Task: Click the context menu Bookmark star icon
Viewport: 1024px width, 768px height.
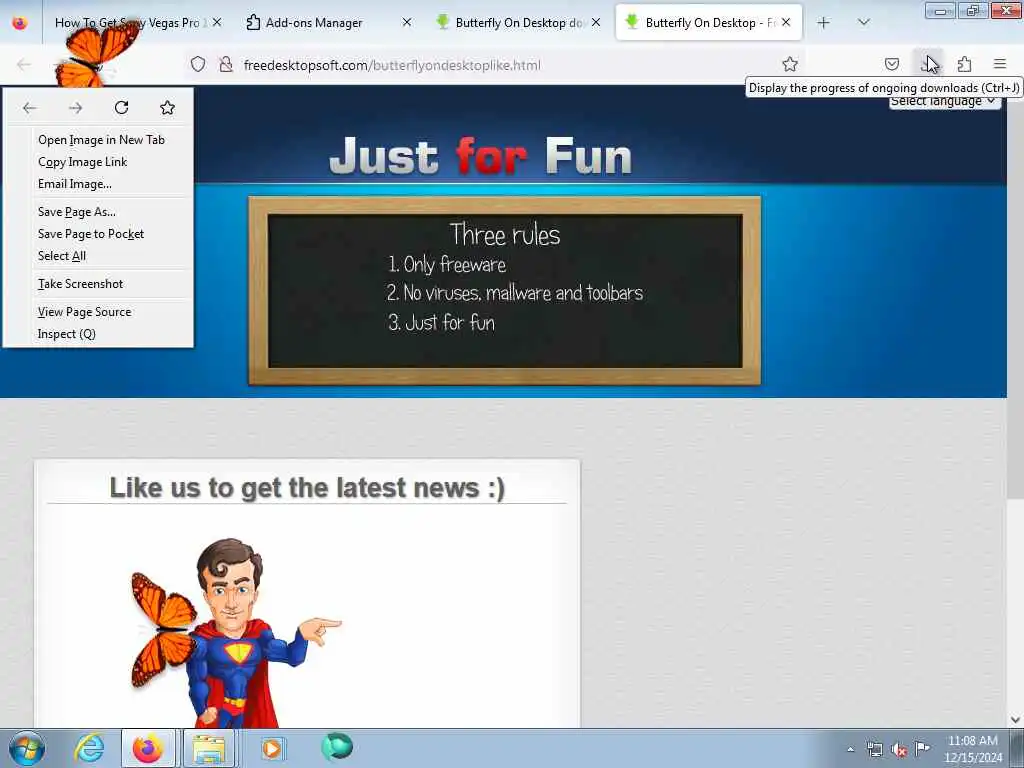Action: click(x=167, y=108)
